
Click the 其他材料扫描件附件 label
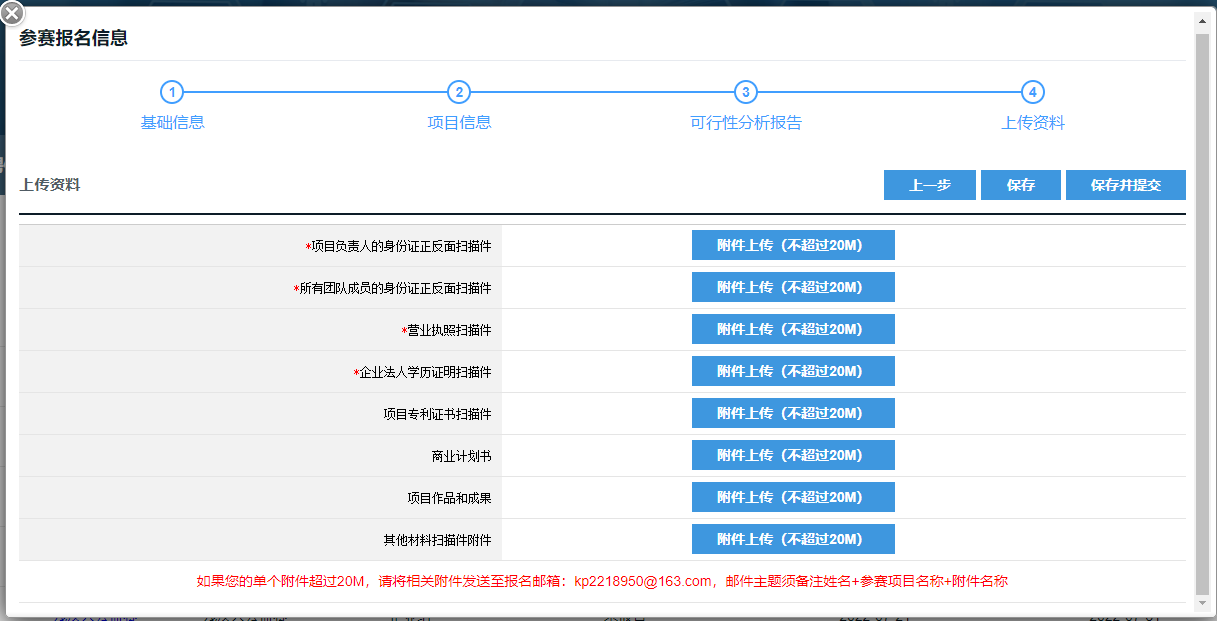438,540
